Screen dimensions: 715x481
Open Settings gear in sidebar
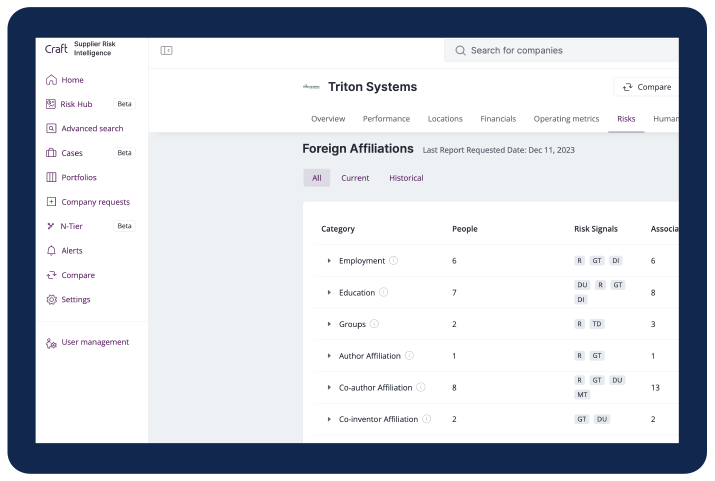pos(68,300)
